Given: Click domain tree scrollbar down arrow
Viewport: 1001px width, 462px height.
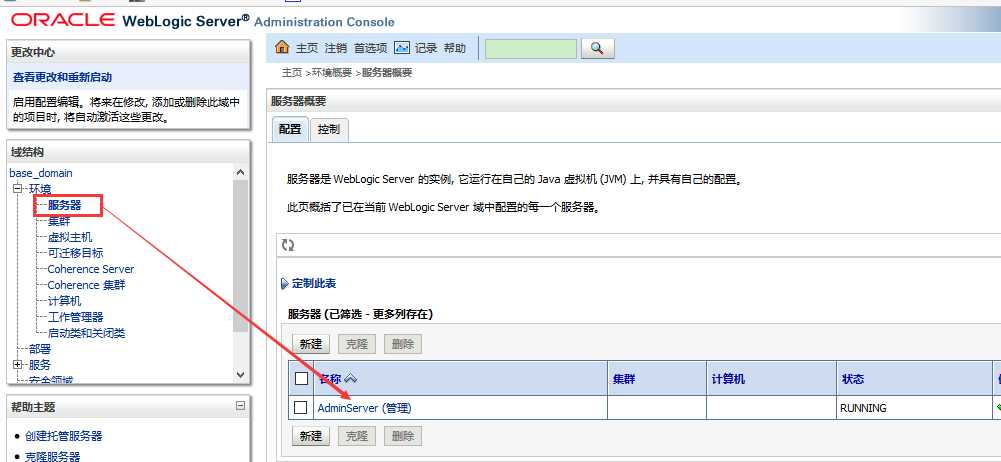Looking at the screenshot, I should tap(240, 375).
